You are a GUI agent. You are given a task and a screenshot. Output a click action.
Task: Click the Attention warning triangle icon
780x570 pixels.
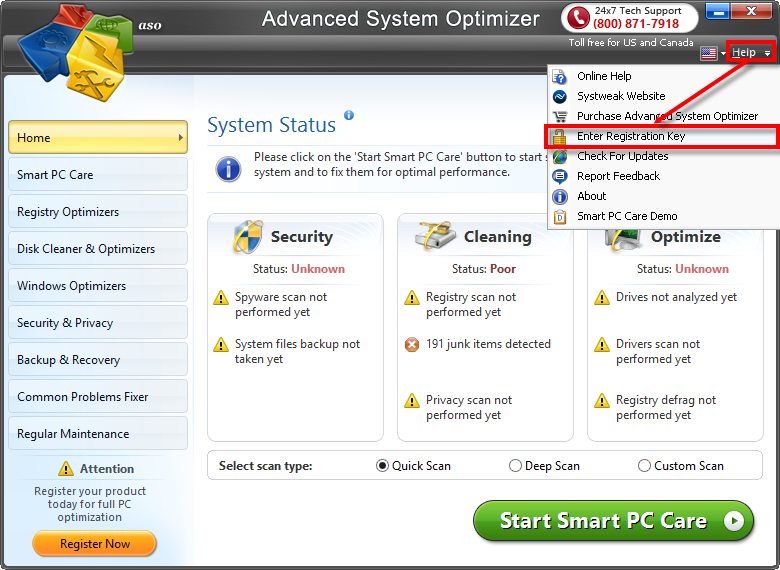66,469
